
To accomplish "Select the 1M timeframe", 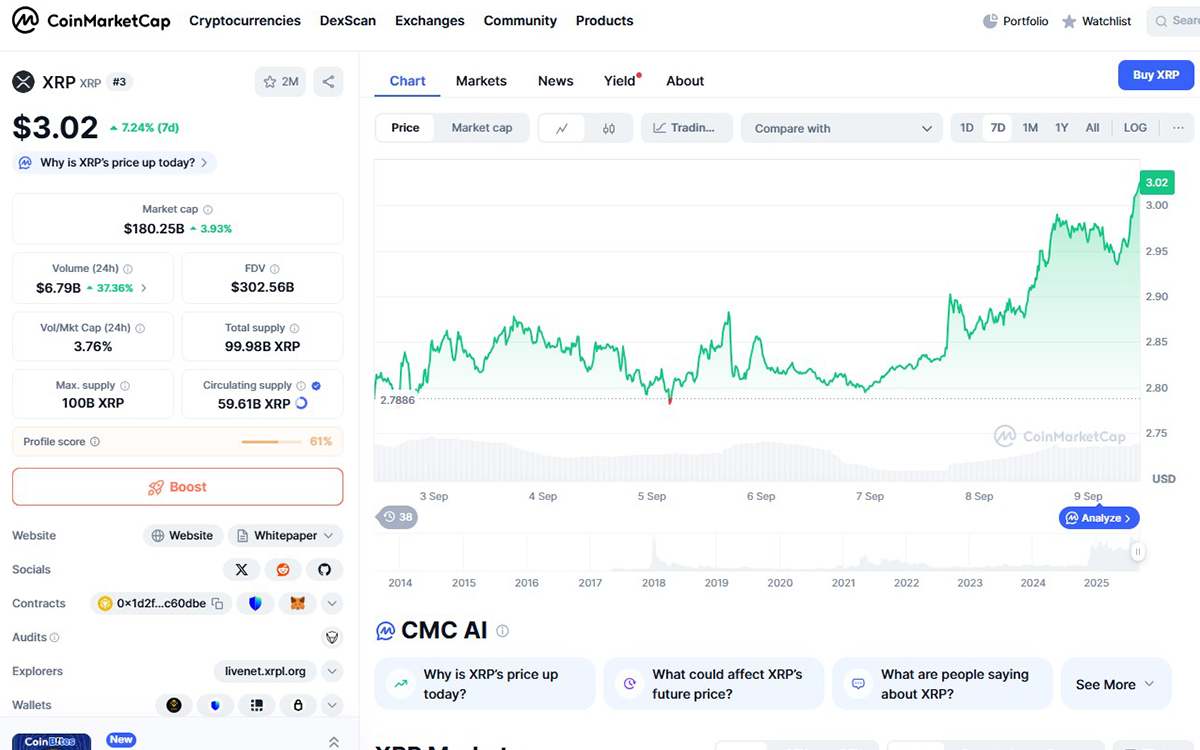I will pos(1029,127).
